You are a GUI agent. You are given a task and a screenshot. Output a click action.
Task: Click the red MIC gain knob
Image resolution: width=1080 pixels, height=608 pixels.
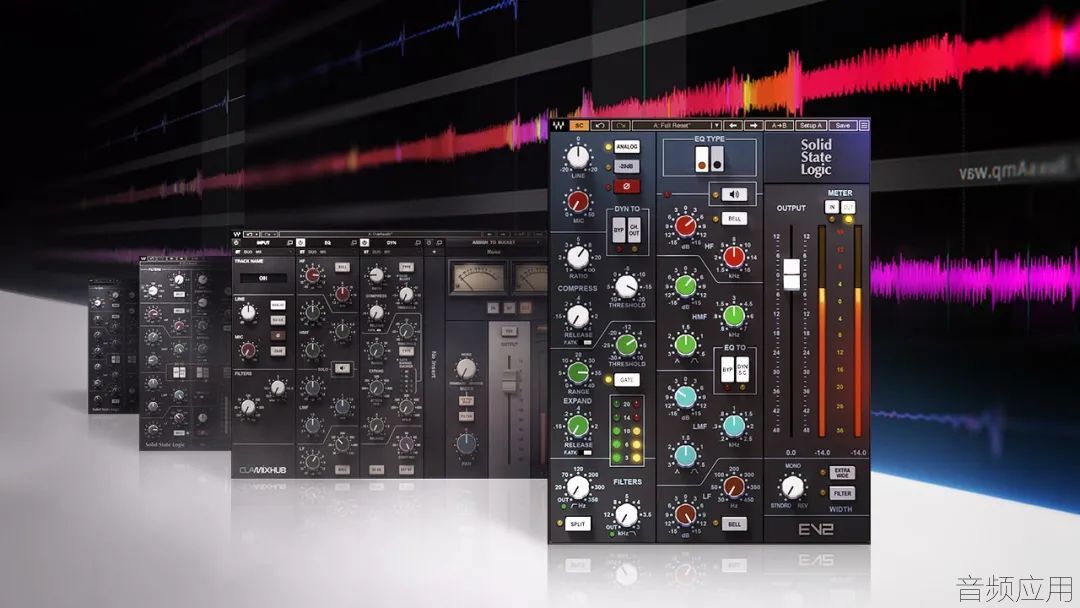[578, 201]
